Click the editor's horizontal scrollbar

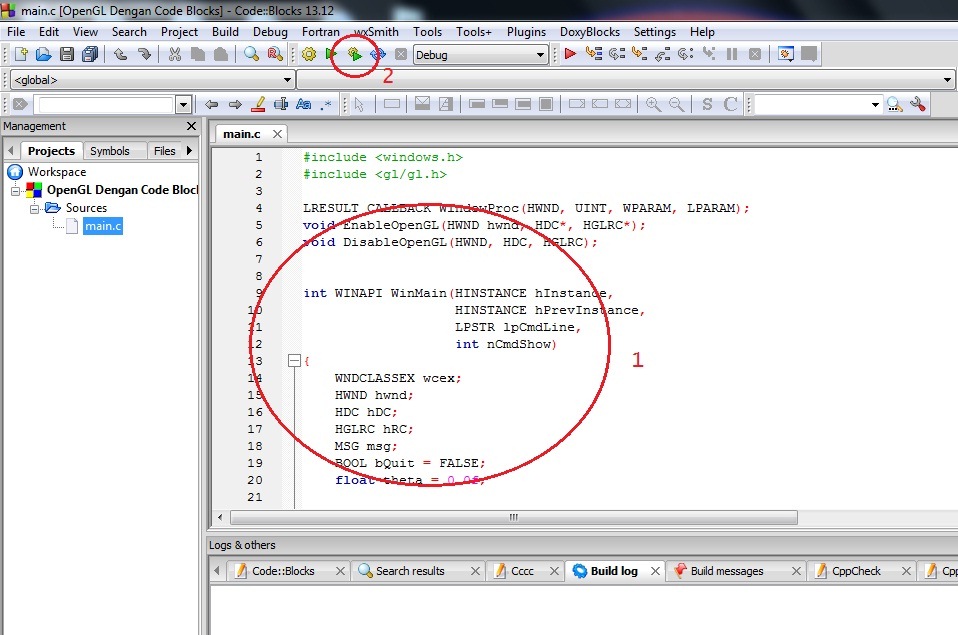(510, 518)
